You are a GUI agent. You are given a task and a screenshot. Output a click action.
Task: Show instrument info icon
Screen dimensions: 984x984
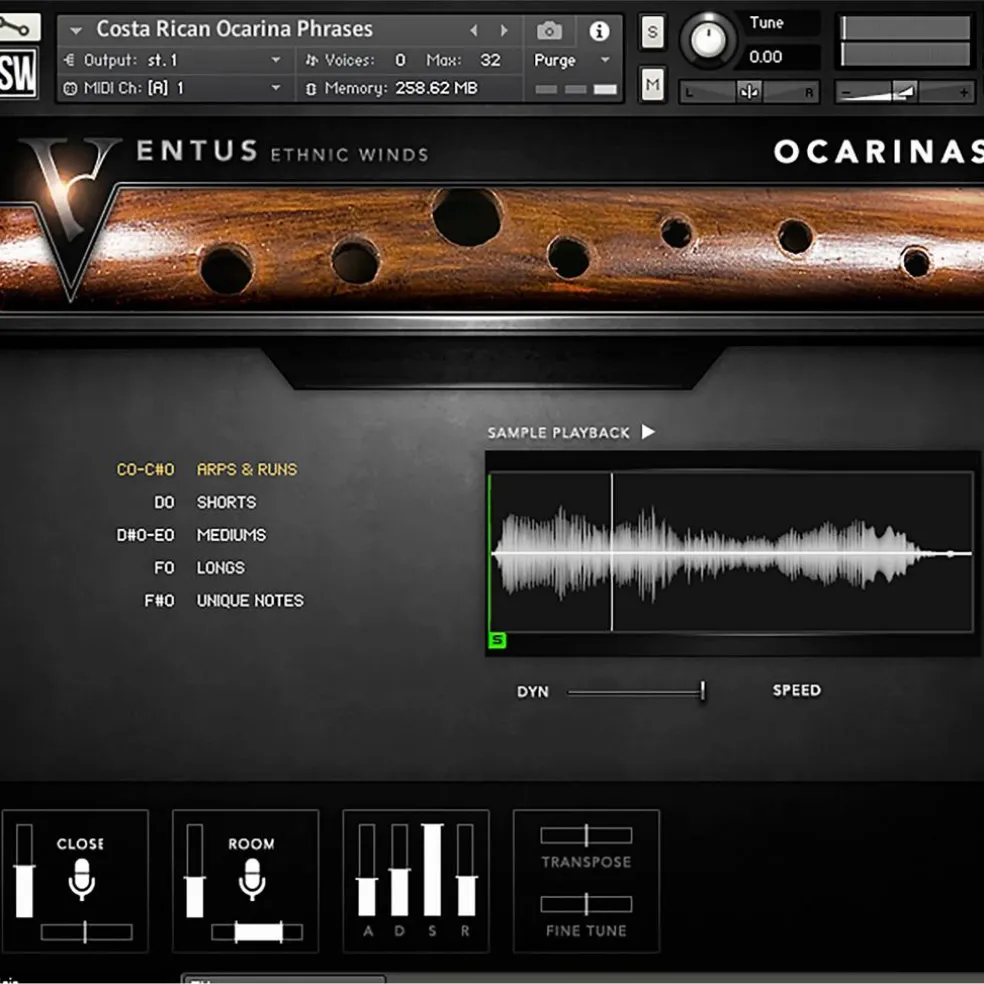[x=599, y=30]
